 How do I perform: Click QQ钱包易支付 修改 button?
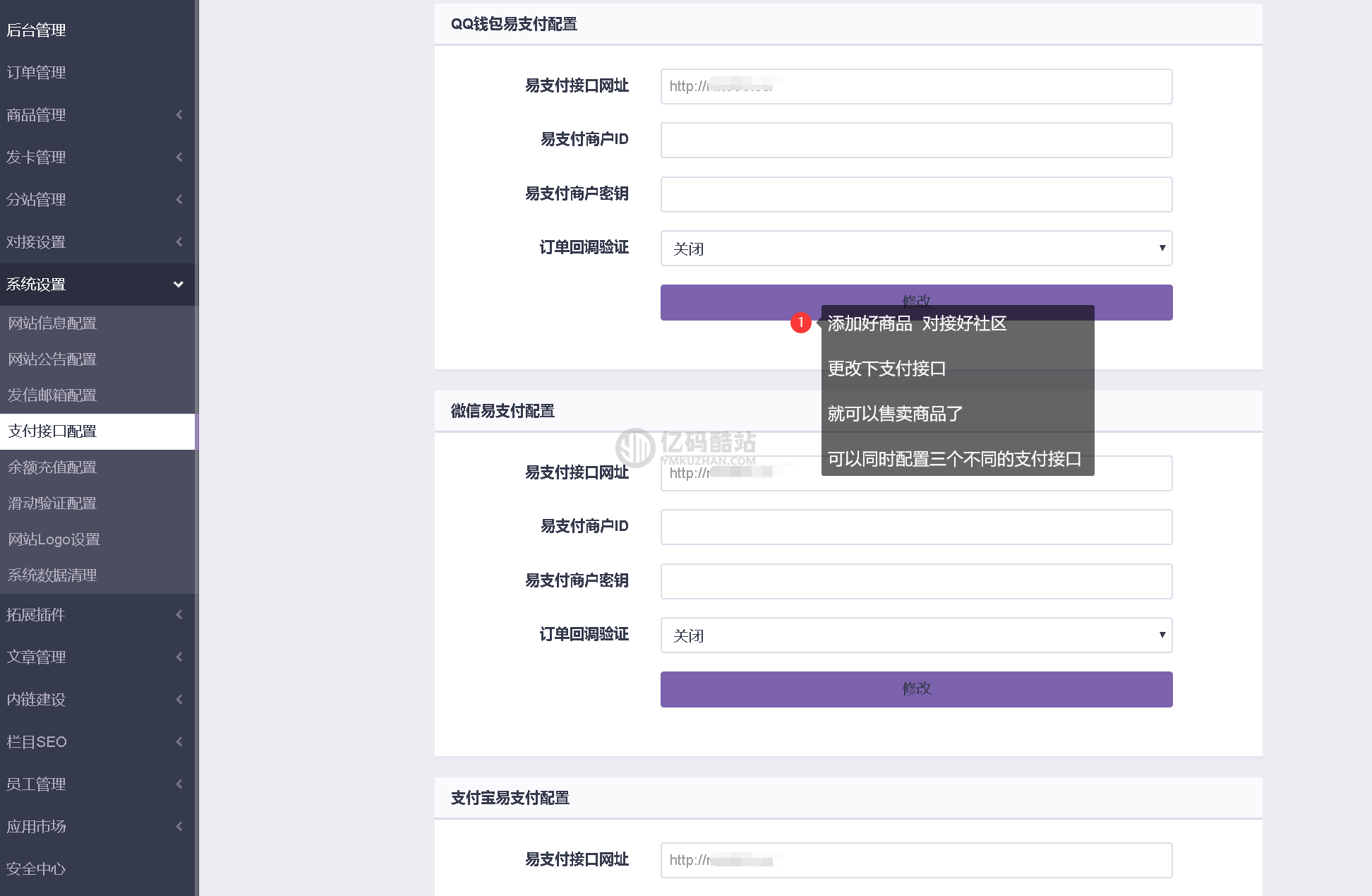[916, 299]
